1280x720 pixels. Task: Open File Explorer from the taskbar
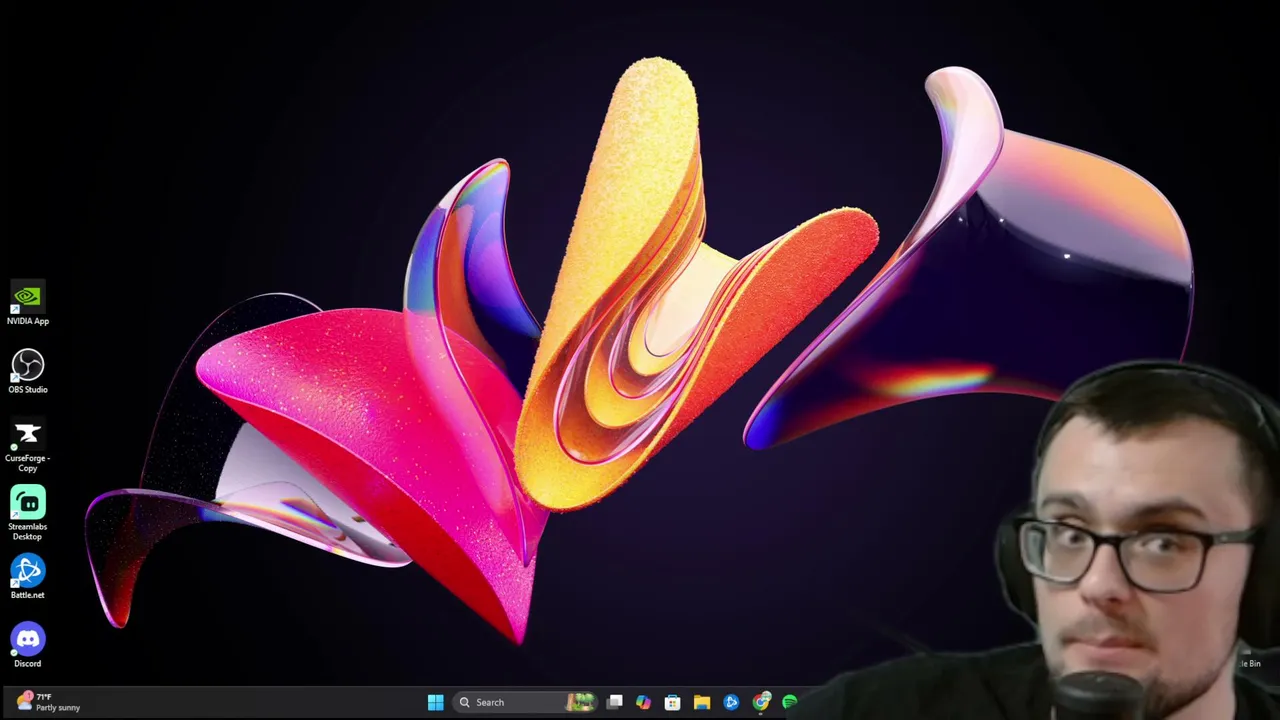(702, 702)
